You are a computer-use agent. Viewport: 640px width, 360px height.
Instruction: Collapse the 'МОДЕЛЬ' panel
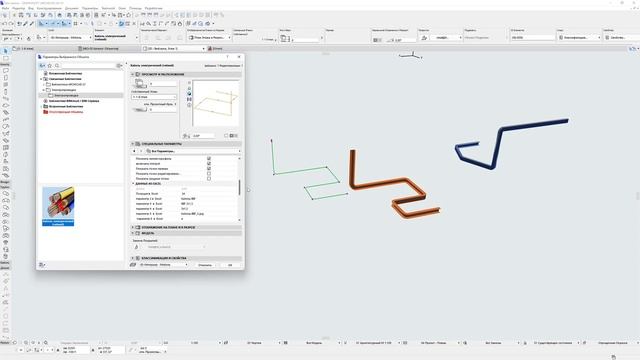pyautogui.click(x=133, y=233)
